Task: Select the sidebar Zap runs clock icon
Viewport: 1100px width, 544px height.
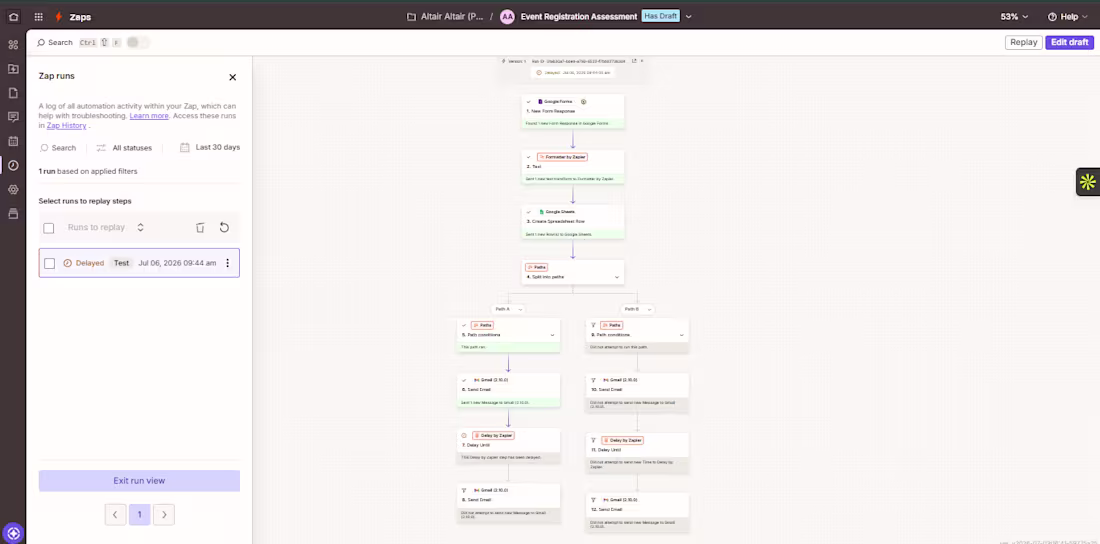Action: [13, 165]
